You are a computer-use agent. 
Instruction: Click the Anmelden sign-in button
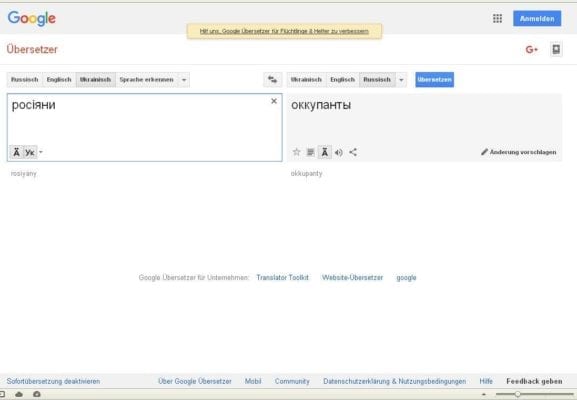[x=537, y=18]
